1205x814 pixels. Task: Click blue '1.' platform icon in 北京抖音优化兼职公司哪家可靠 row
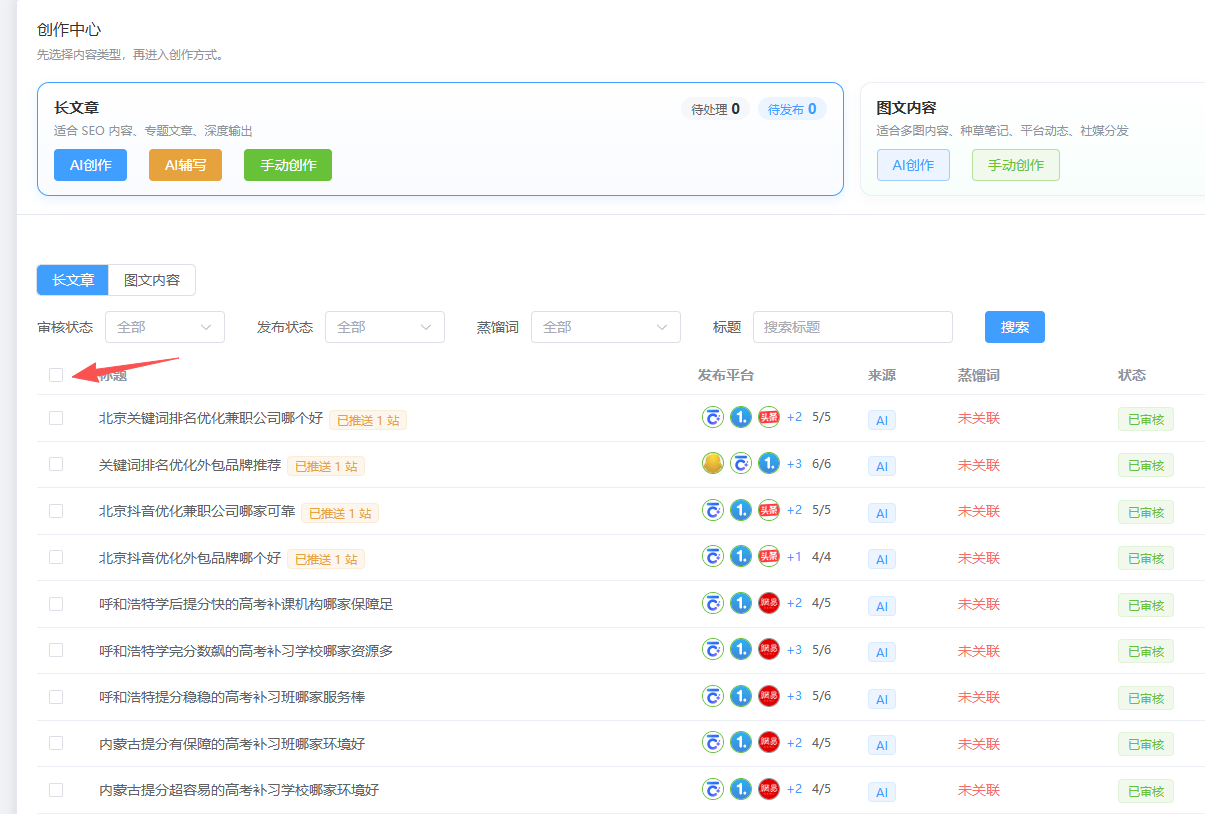[741, 510]
